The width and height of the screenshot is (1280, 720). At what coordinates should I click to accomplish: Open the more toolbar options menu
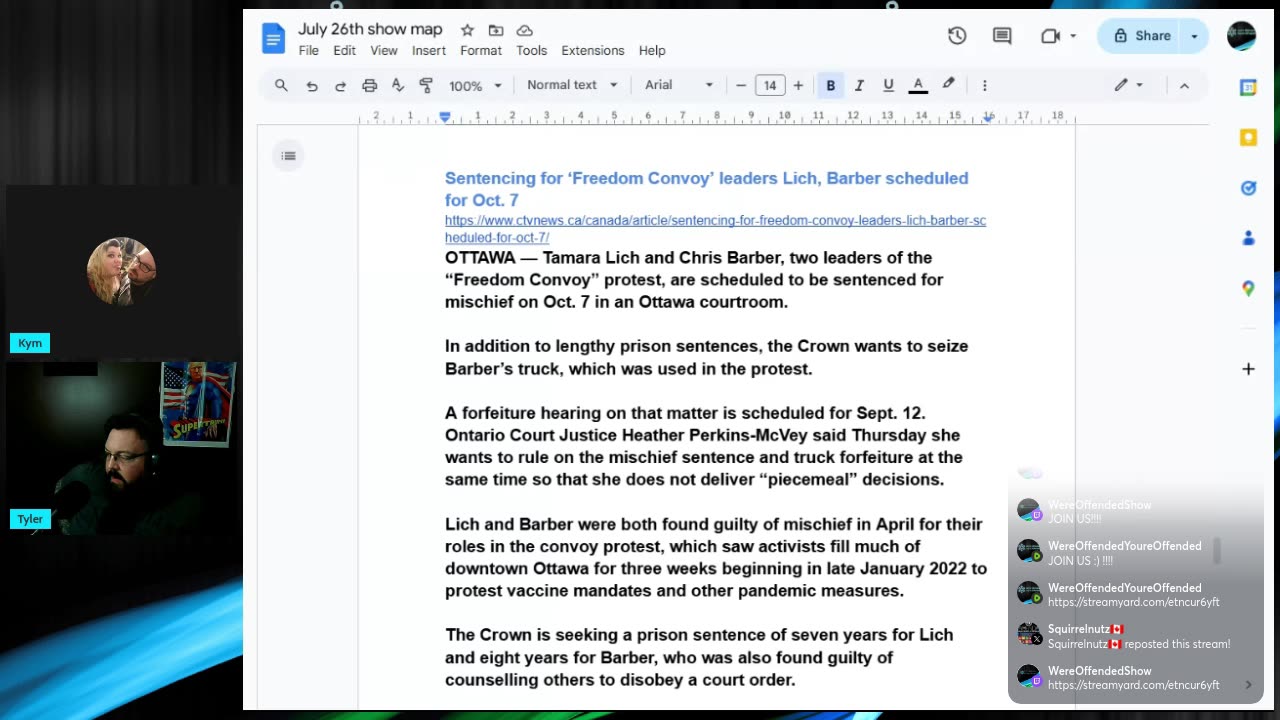click(x=984, y=85)
